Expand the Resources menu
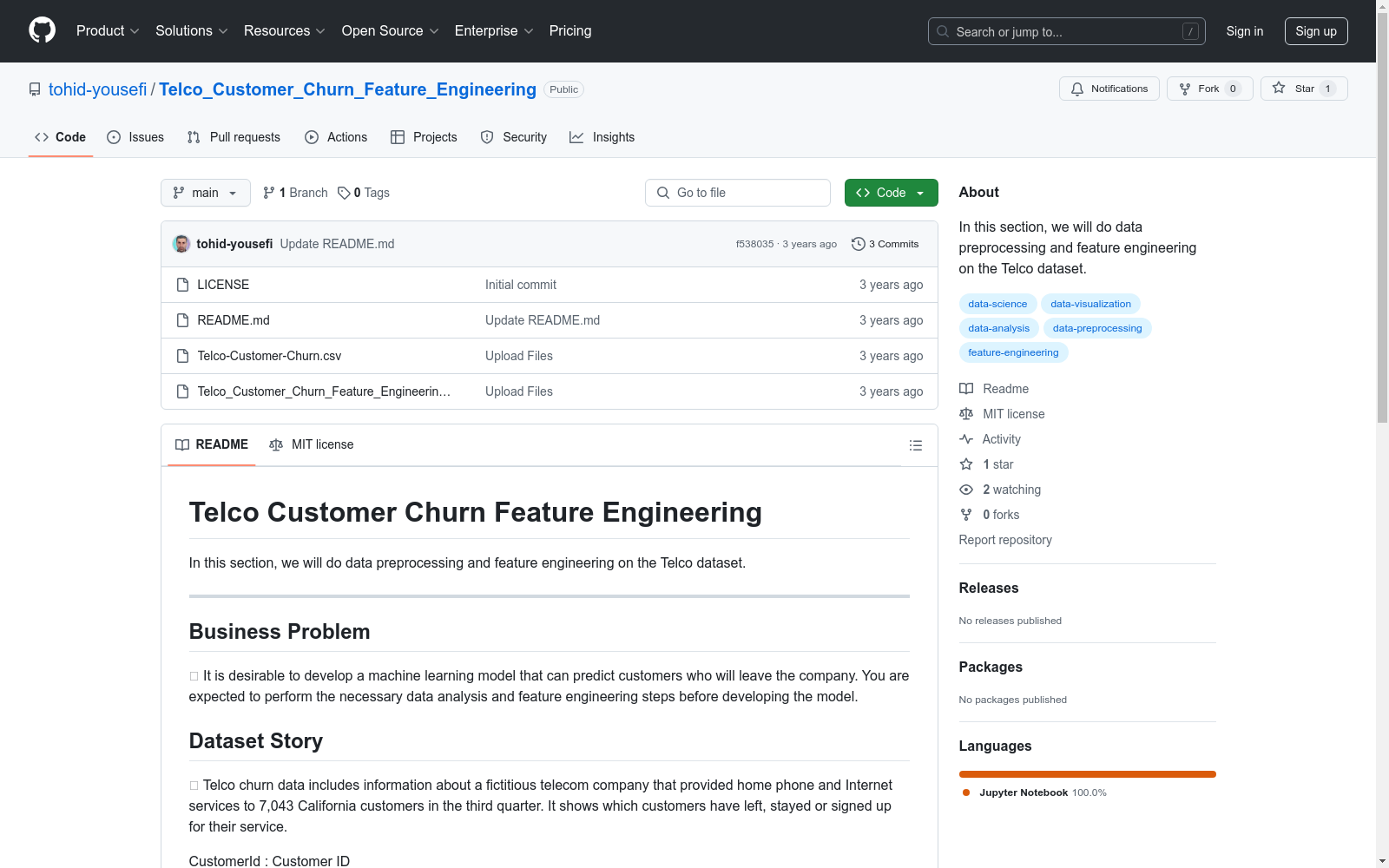Screen dimensions: 1389x868 click(285, 31)
